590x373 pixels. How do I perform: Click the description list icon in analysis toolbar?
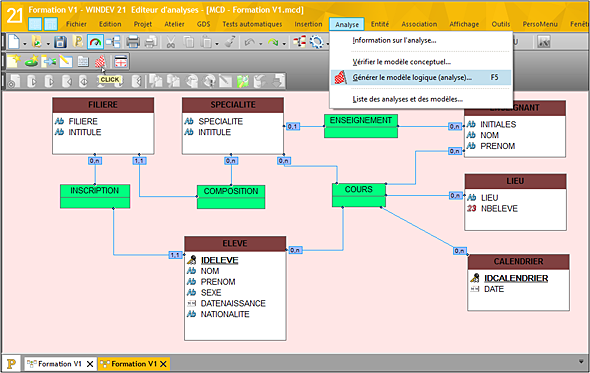point(83,61)
